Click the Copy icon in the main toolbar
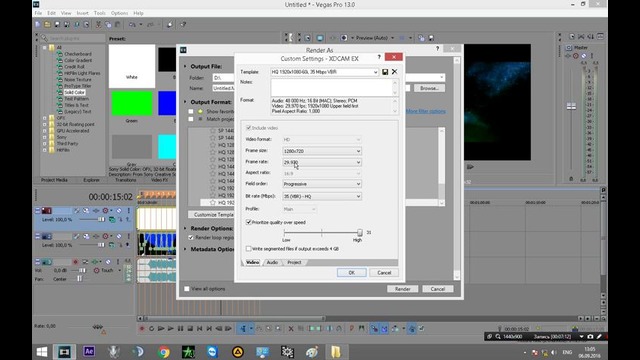 click(x=108, y=24)
